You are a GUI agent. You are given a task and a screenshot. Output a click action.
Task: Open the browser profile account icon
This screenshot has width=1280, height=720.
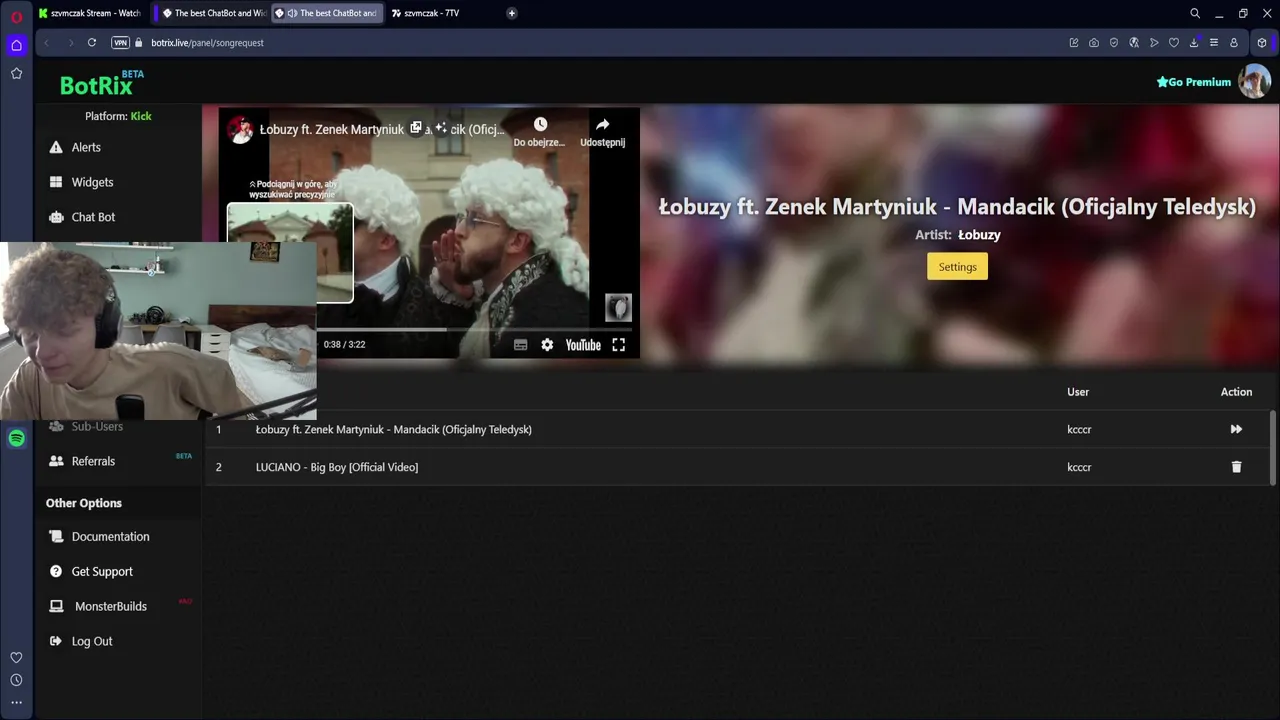[1234, 43]
